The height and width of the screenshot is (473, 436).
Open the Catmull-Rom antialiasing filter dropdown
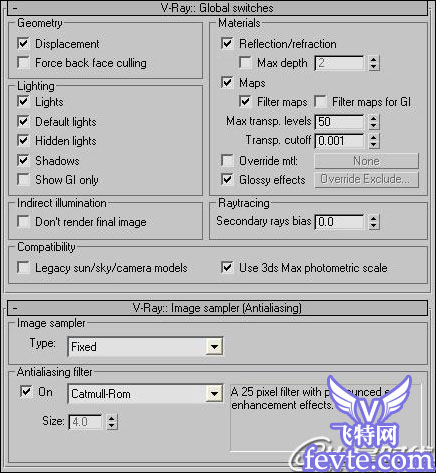[x=214, y=394]
